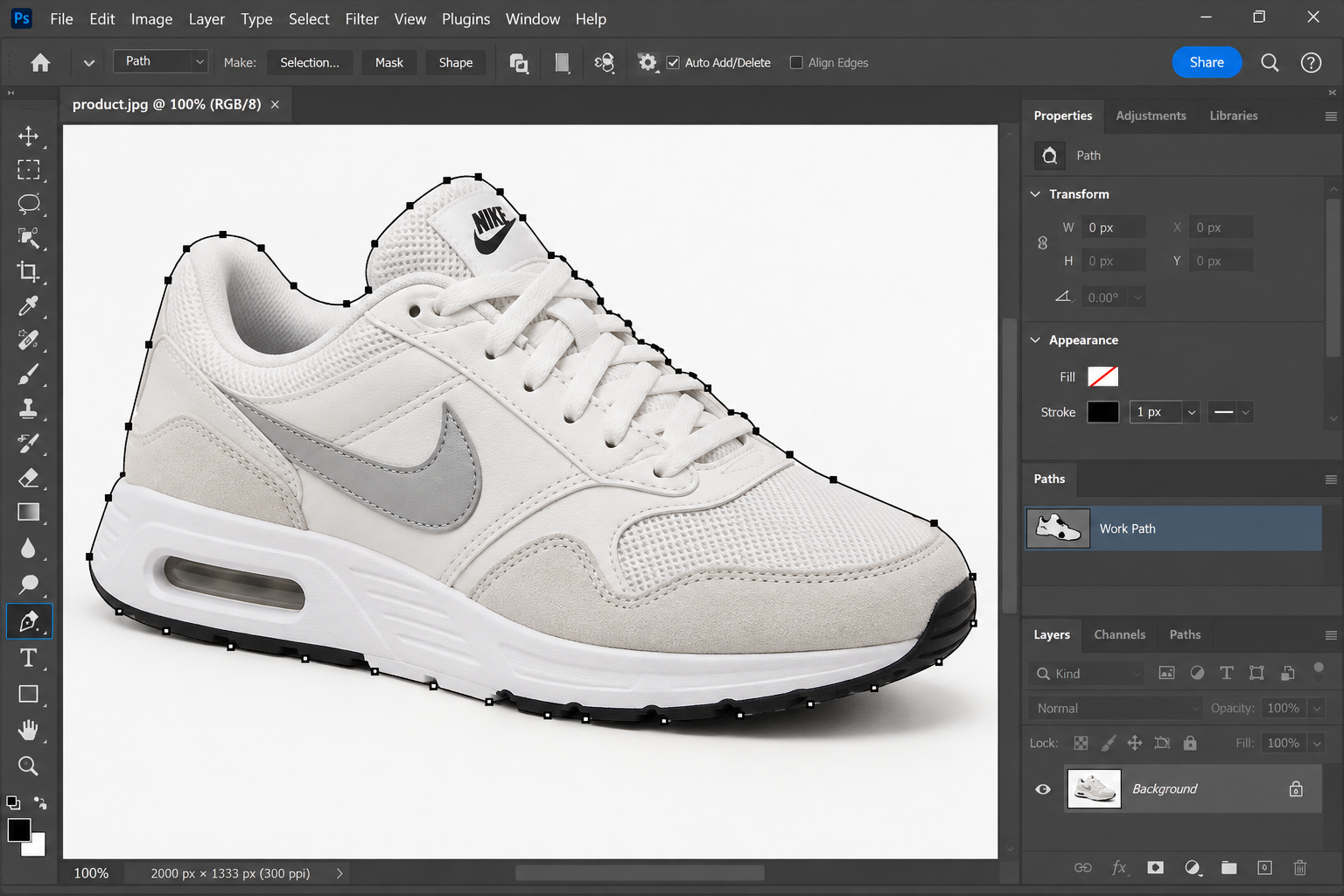Open the Filter menu
This screenshot has height=896, width=1344.
(x=361, y=19)
